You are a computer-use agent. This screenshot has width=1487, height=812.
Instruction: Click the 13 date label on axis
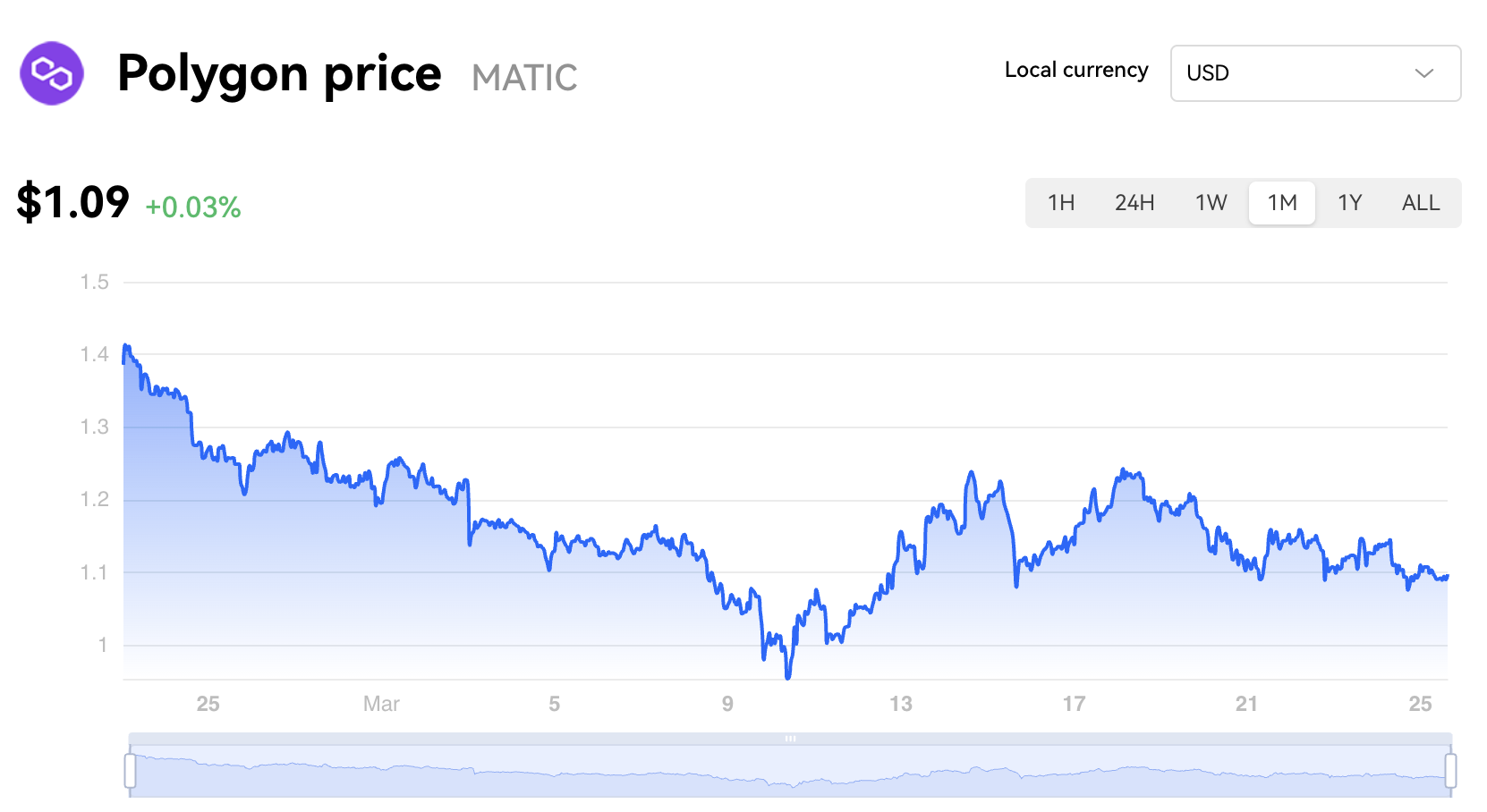[901, 704]
